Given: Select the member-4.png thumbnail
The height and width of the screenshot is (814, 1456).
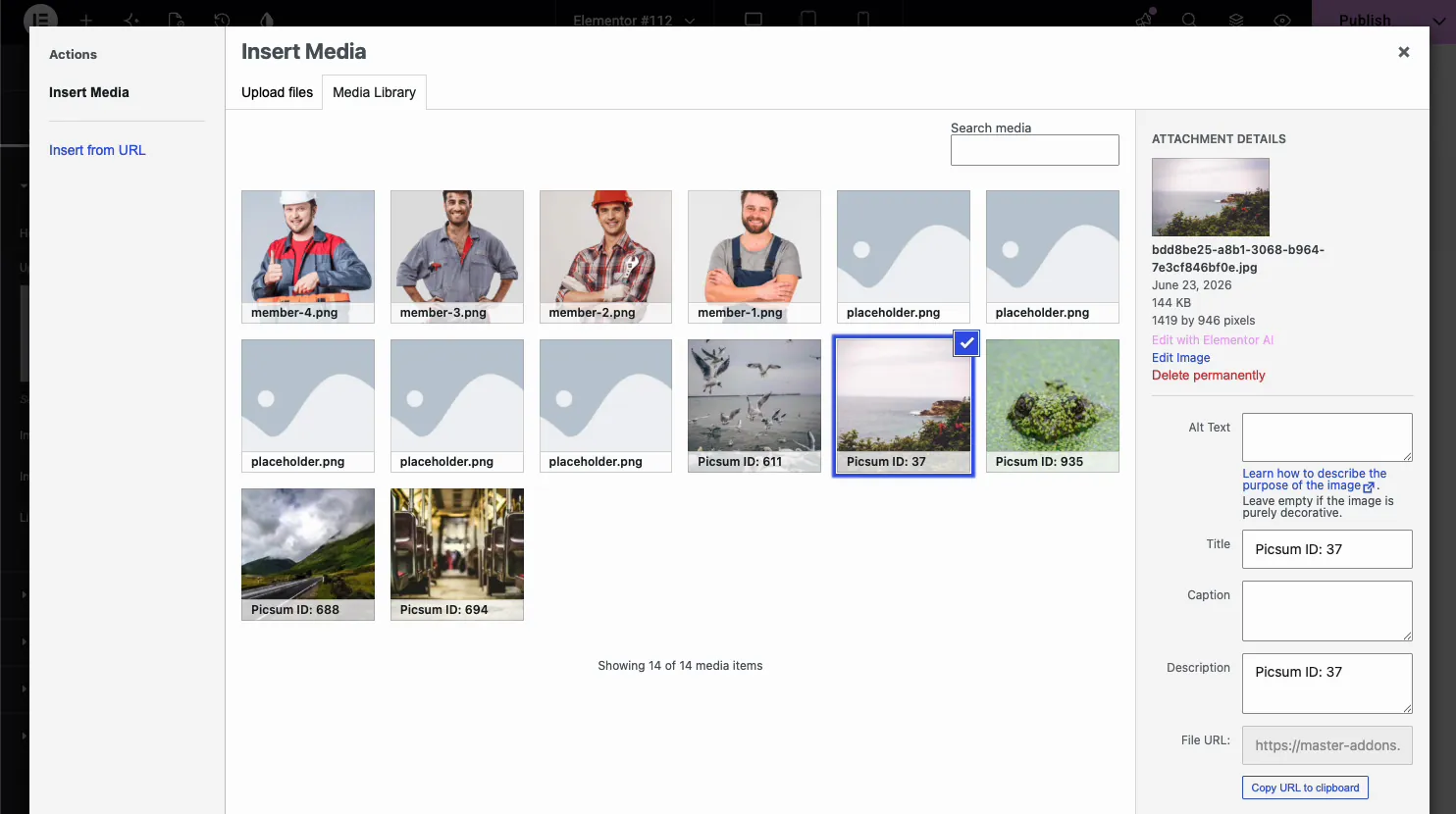Looking at the screenshot, I should point(308,257).
